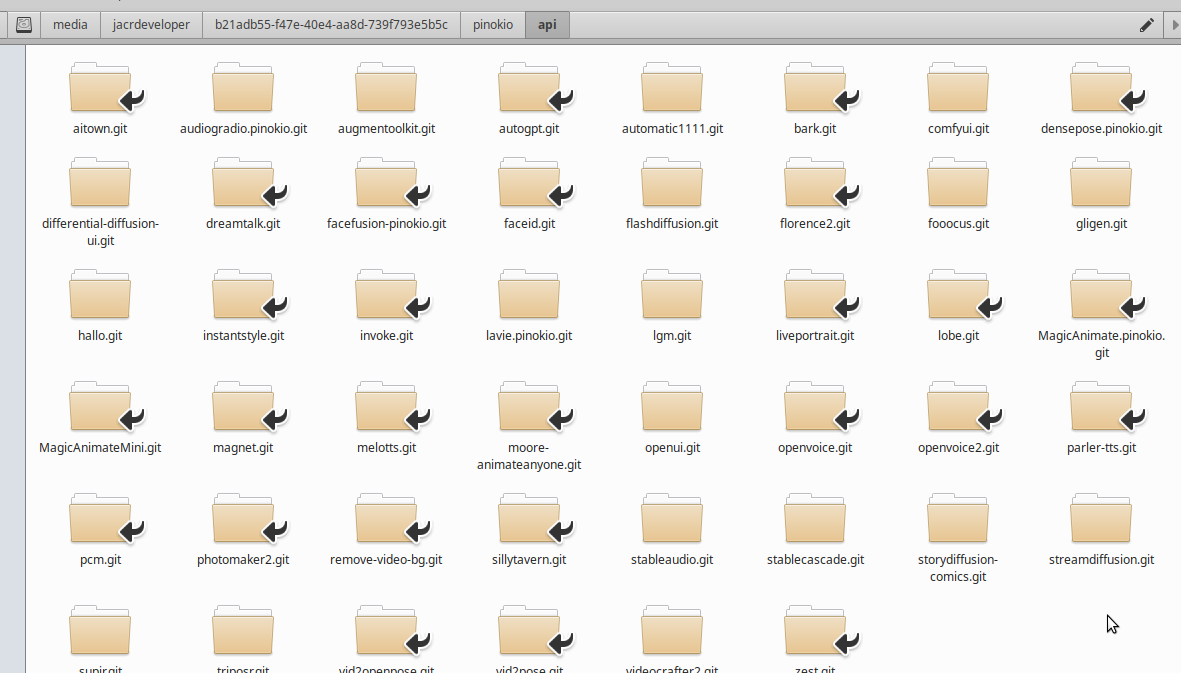Open the MagicAnimateMini.git folder
This screenshot has height=673, width=1181.
click(x=100, y=408)
